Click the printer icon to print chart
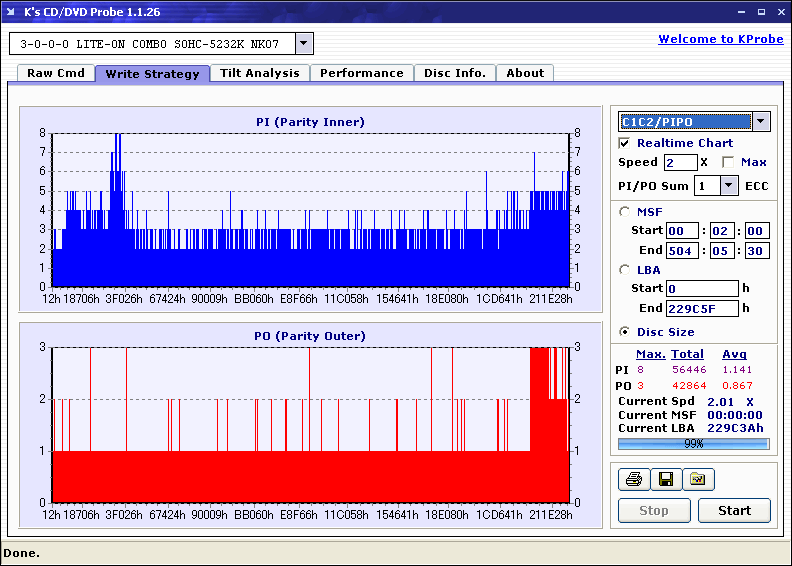The width and height of the screenshot is (792, 566). 633,480
